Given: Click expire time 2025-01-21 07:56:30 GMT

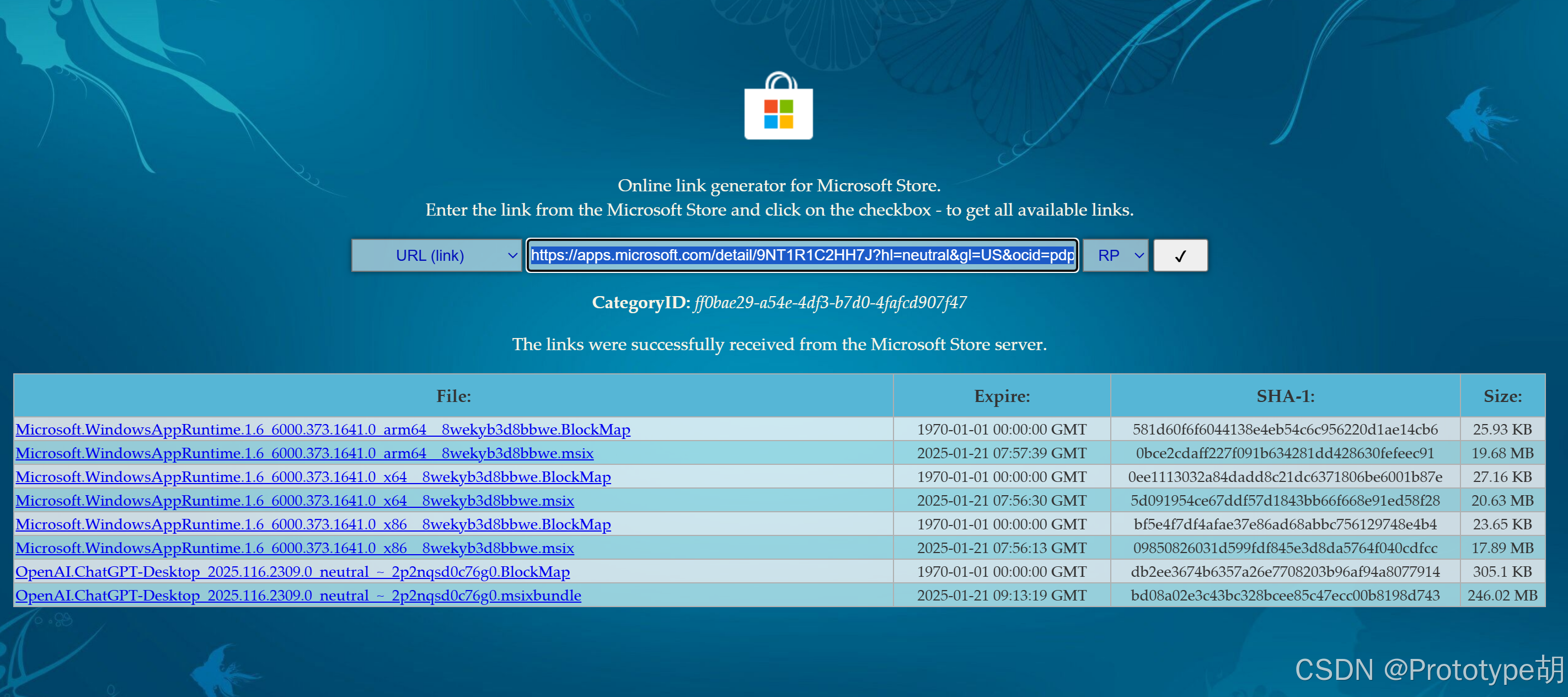Looking at the screenshot, I should [1002, 500].
